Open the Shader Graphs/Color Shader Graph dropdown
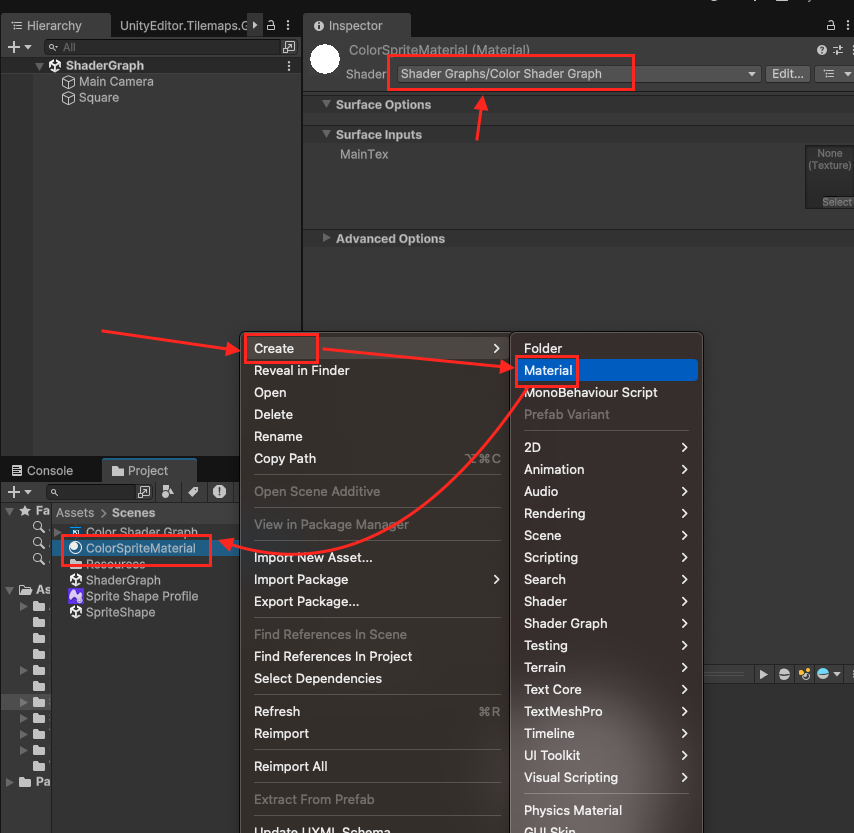 click(578, 74)
